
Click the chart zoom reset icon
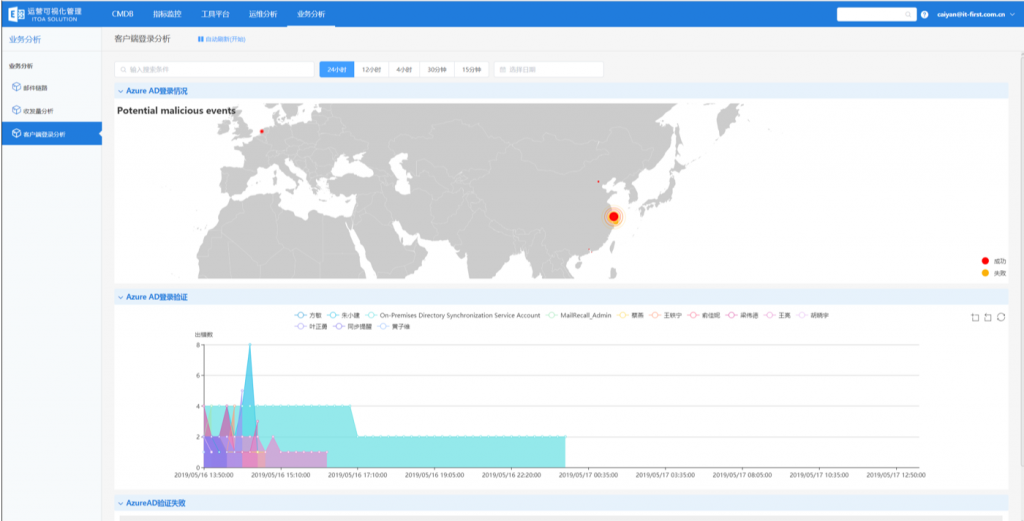(x=988, y=317)
